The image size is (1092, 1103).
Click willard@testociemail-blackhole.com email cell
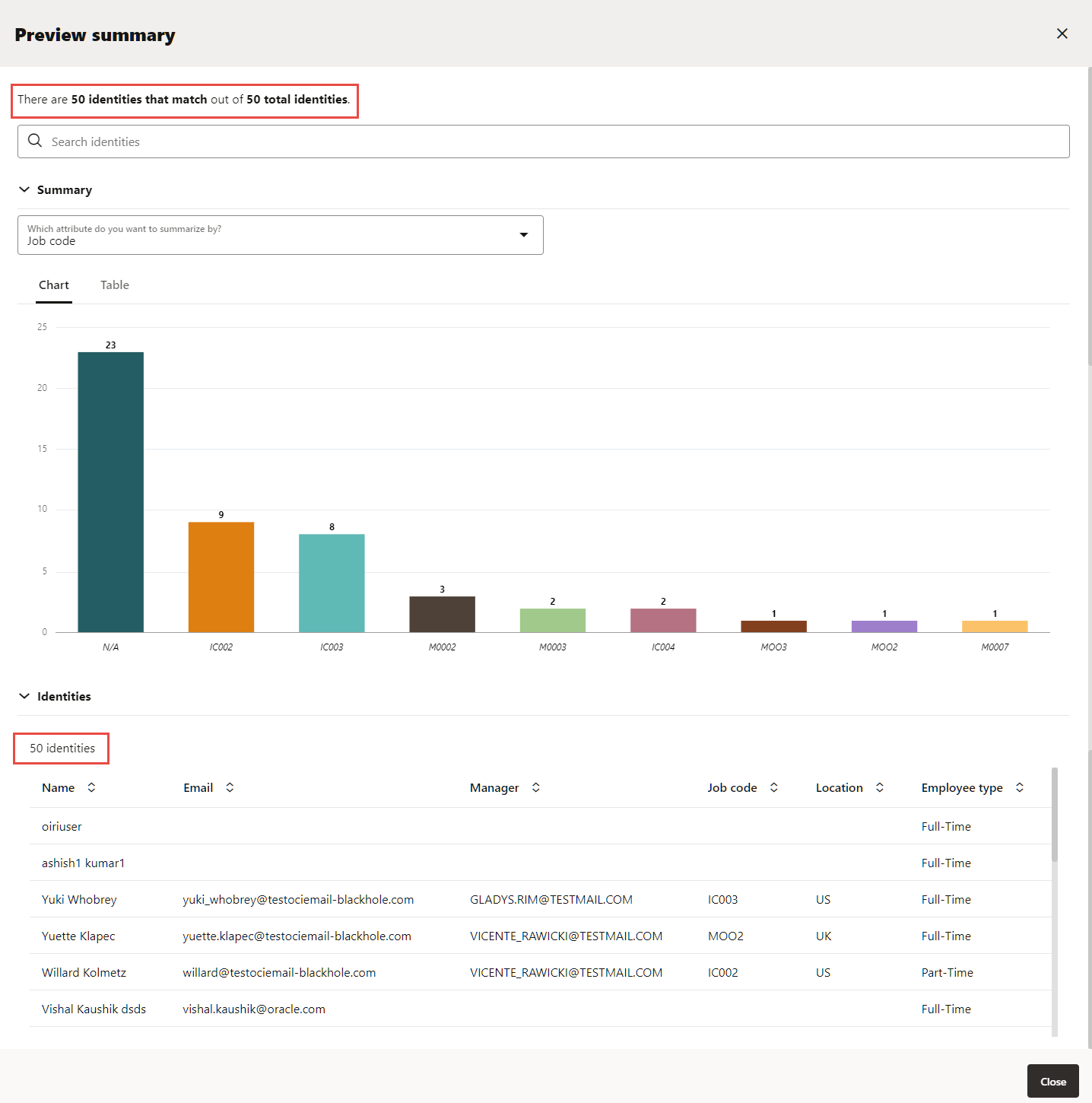click(x=279, y=972)
